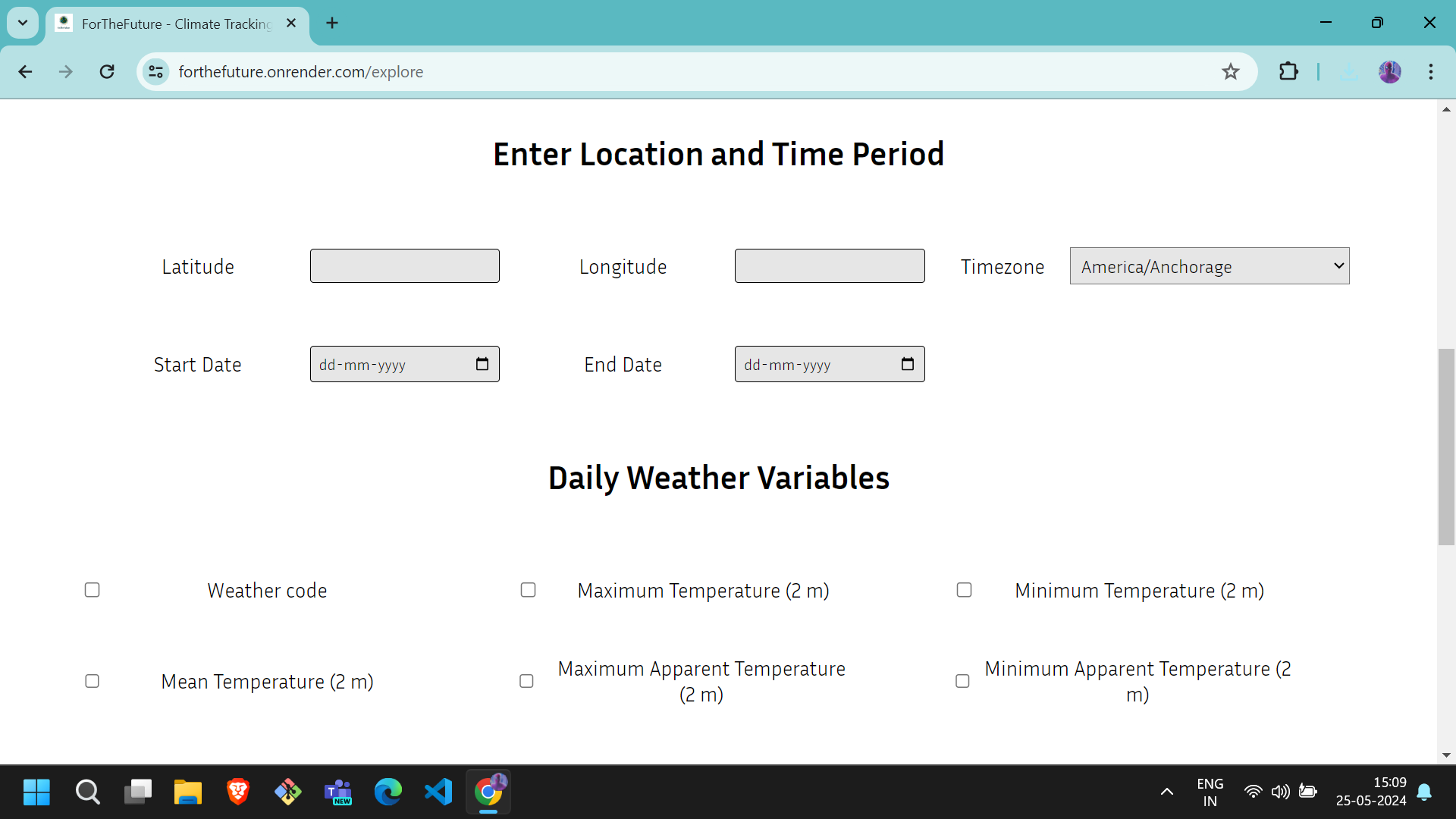Open the Start Date calendar picker icon

(482, 364)
